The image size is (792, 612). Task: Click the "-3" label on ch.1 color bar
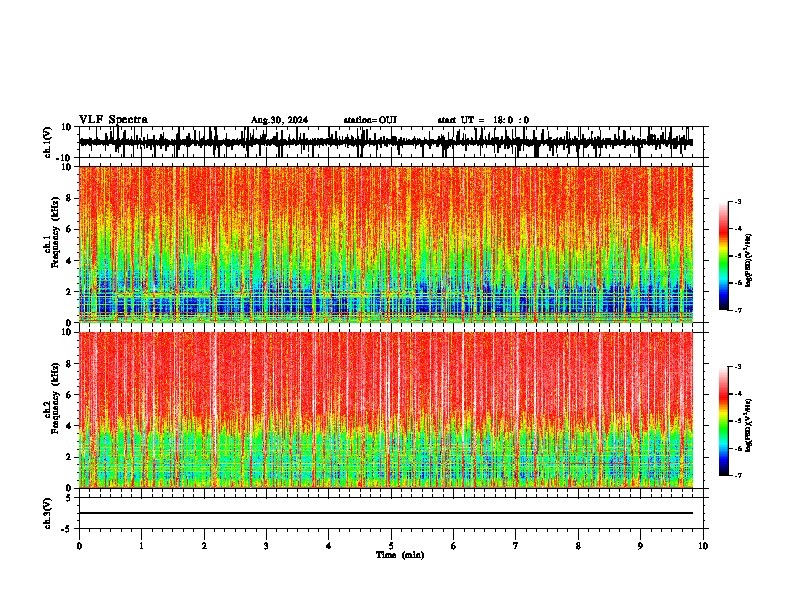click(x=737, y=201)
